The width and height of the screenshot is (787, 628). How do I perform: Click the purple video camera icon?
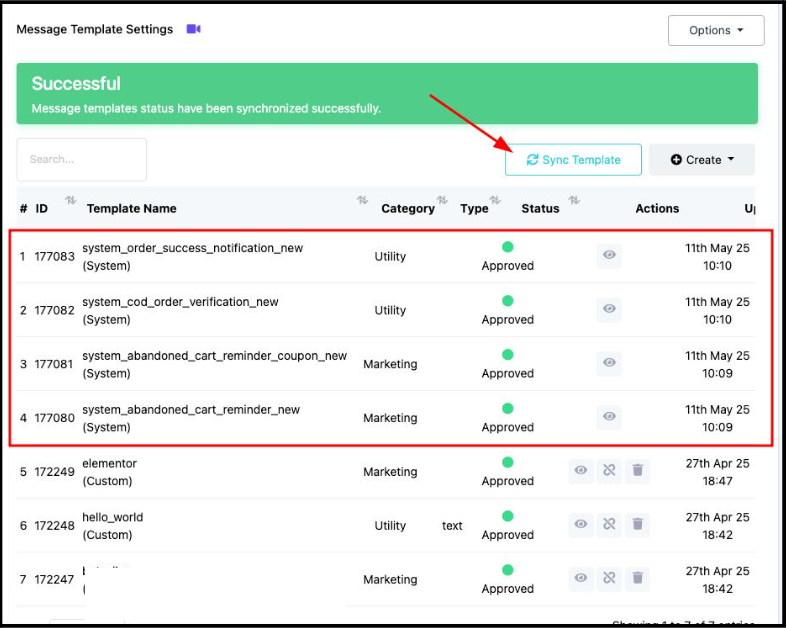pyautogui.click(x=193, y=29)
